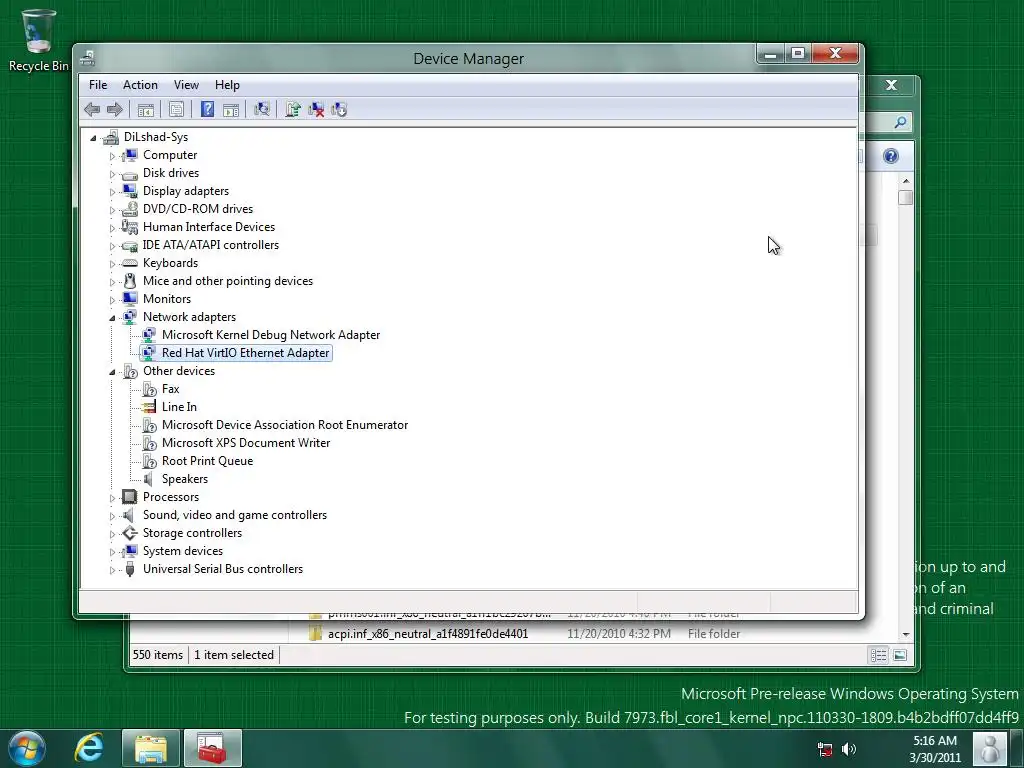Click the Processors chip icon
Screen dimensions: 1024x768
coord(130,497)
